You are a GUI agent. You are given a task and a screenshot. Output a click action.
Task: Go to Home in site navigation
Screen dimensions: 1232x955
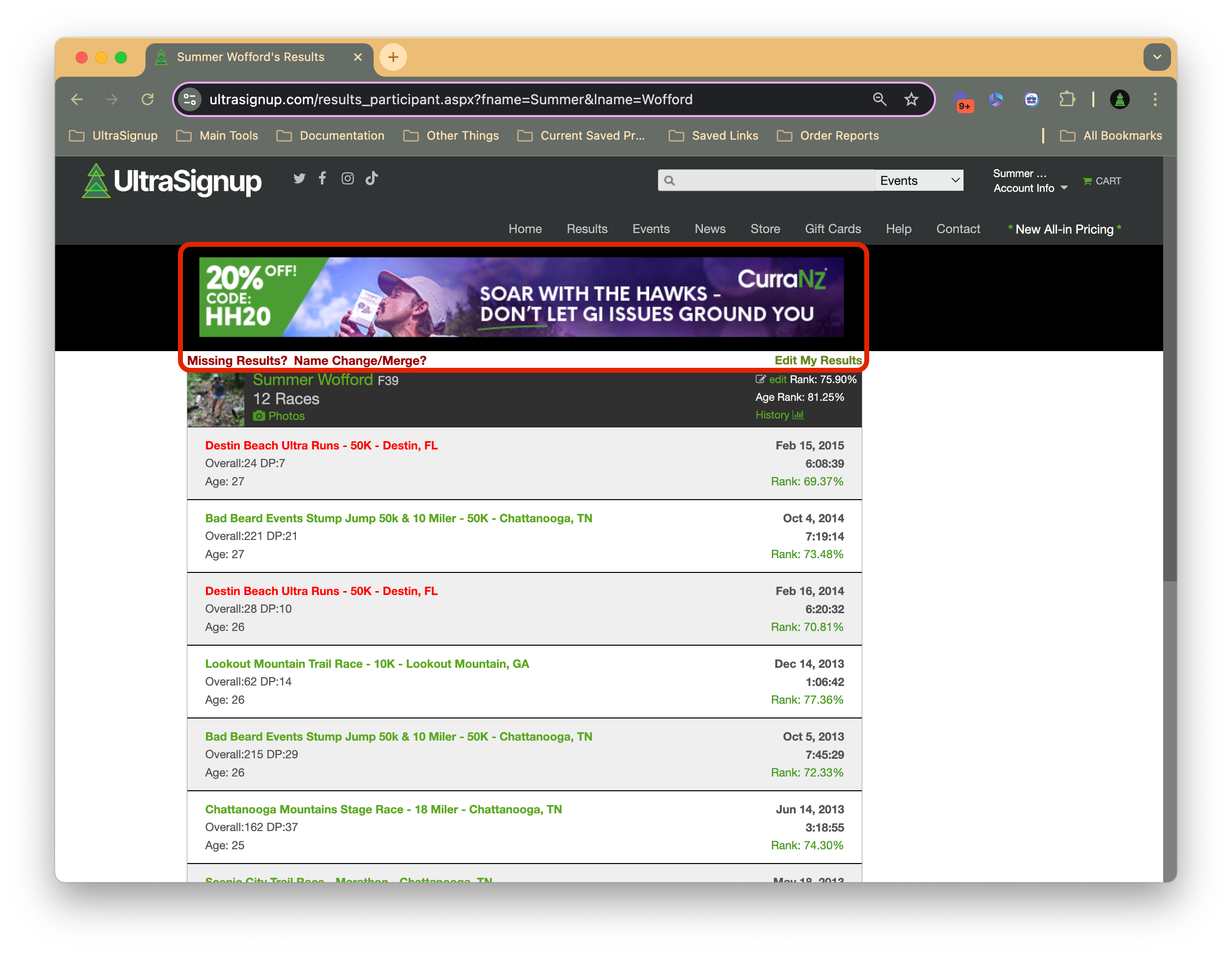[x=525, y=229]
